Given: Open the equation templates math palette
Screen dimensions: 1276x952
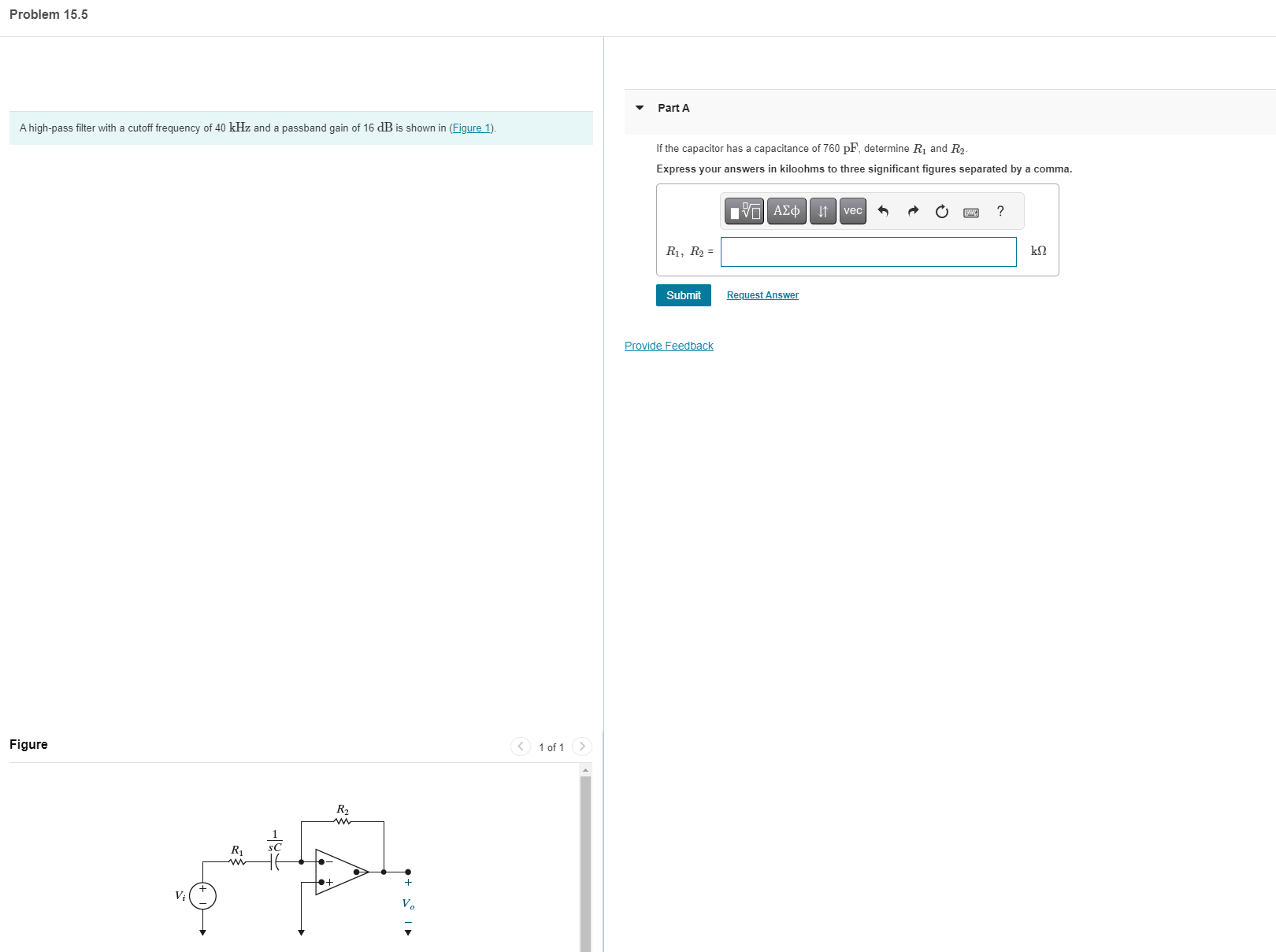Looking at the screenshot, I should point(744,210).
